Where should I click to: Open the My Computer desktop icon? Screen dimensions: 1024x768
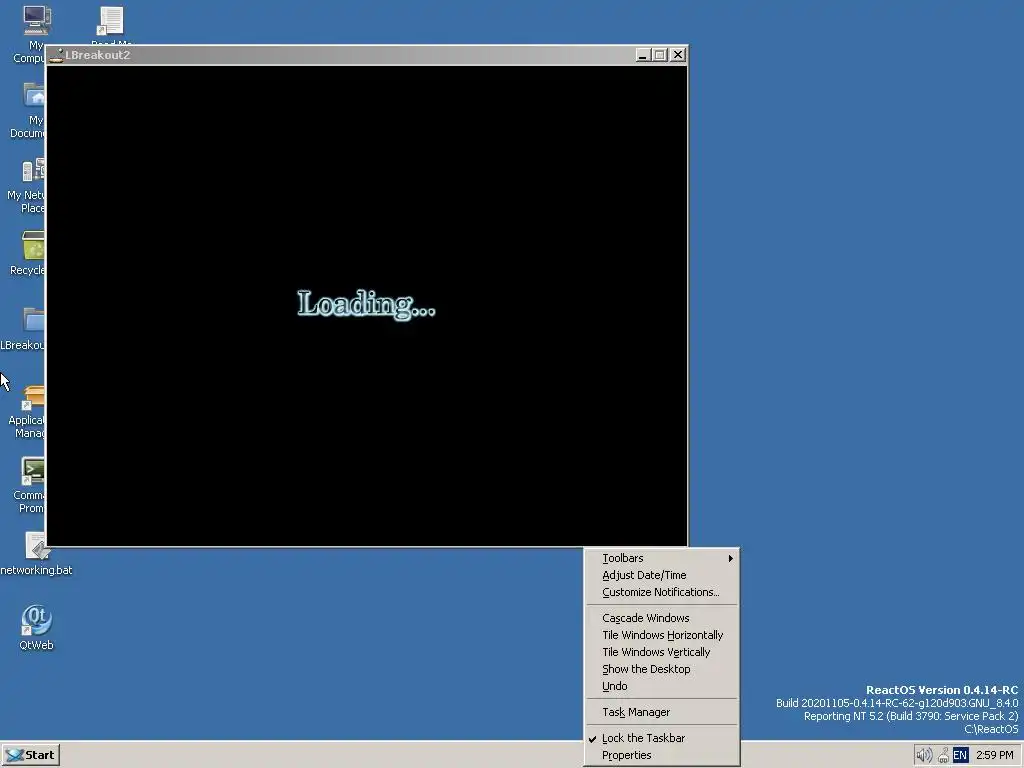[x=36, y=20]
